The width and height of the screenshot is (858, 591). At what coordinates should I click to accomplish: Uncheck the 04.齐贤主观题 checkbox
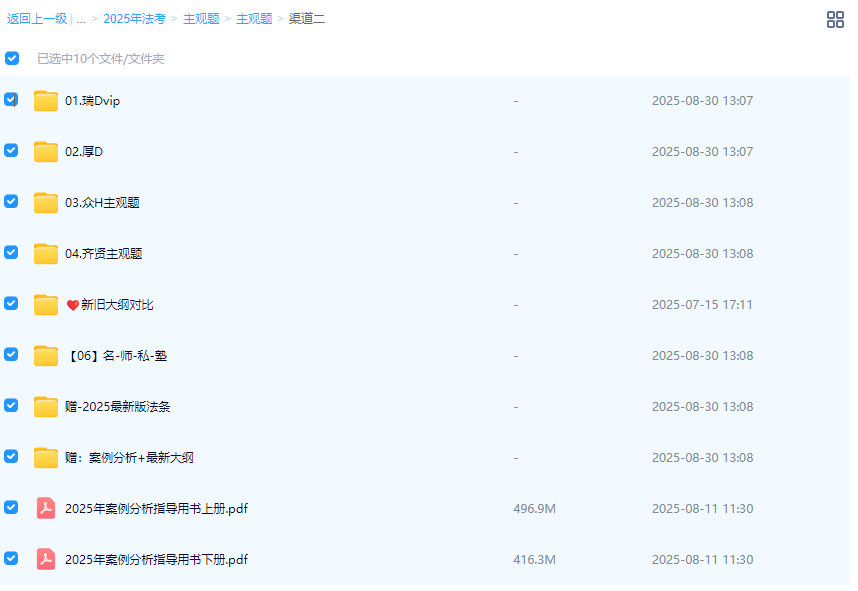click(x=11, y=252)
